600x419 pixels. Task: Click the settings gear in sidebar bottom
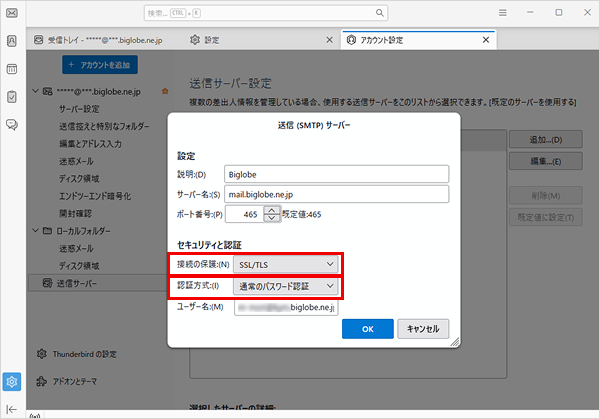pos(12,382)
